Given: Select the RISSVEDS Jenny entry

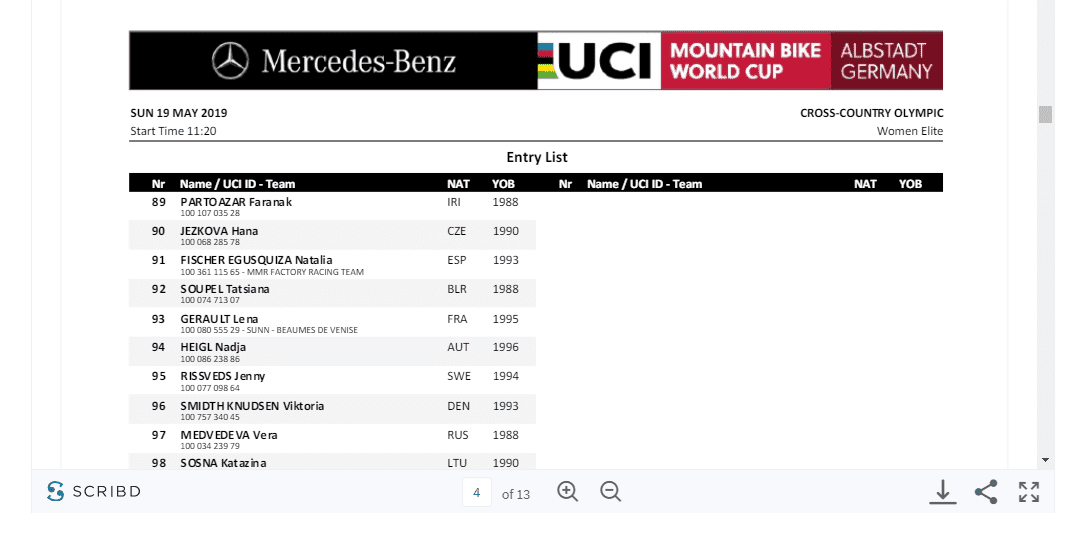Looking at the screenshot, I should (223, 377).
